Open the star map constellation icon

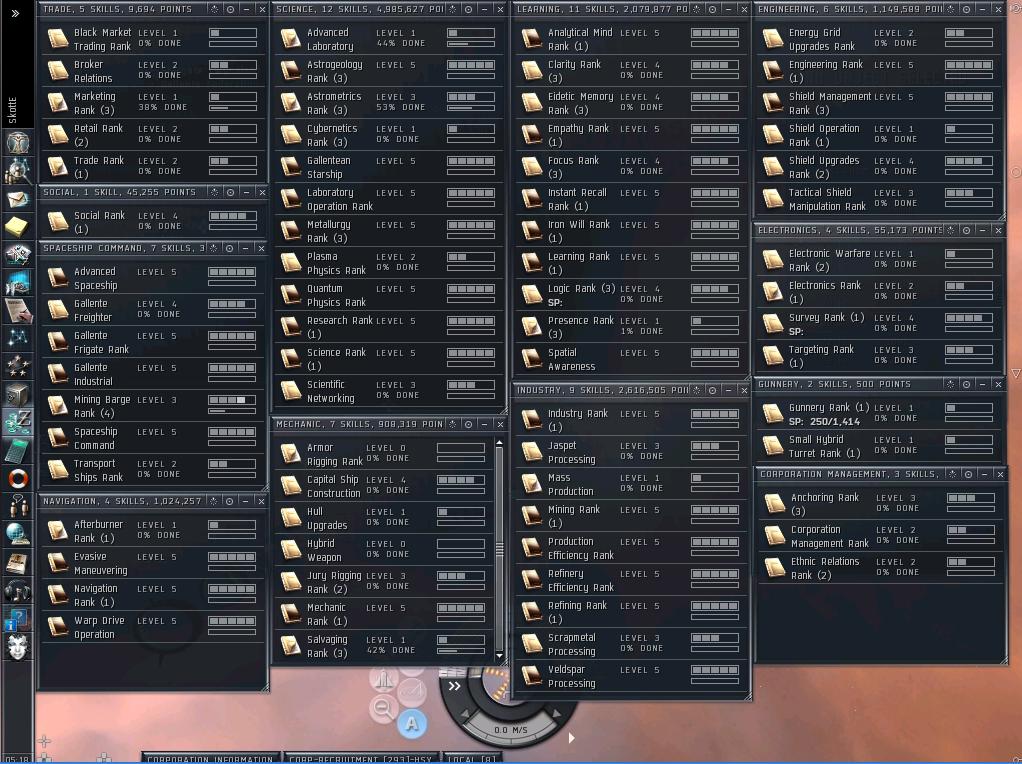tap(18, 338)
